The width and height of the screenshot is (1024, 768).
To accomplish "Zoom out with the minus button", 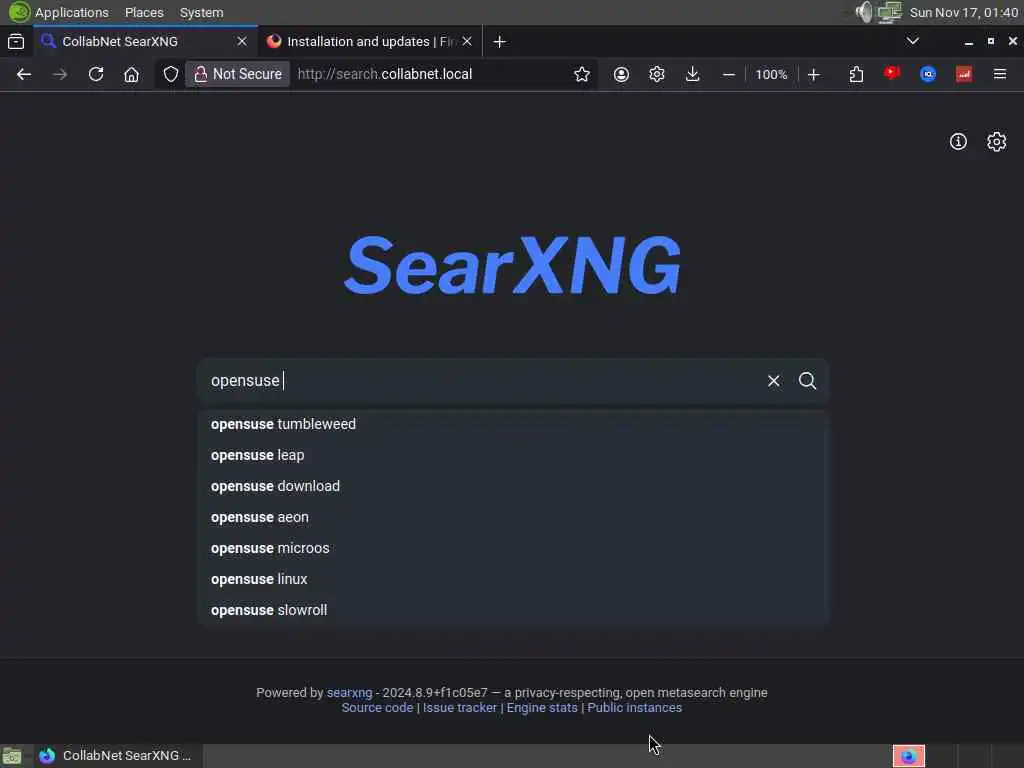I will click(x=729, y=74).
